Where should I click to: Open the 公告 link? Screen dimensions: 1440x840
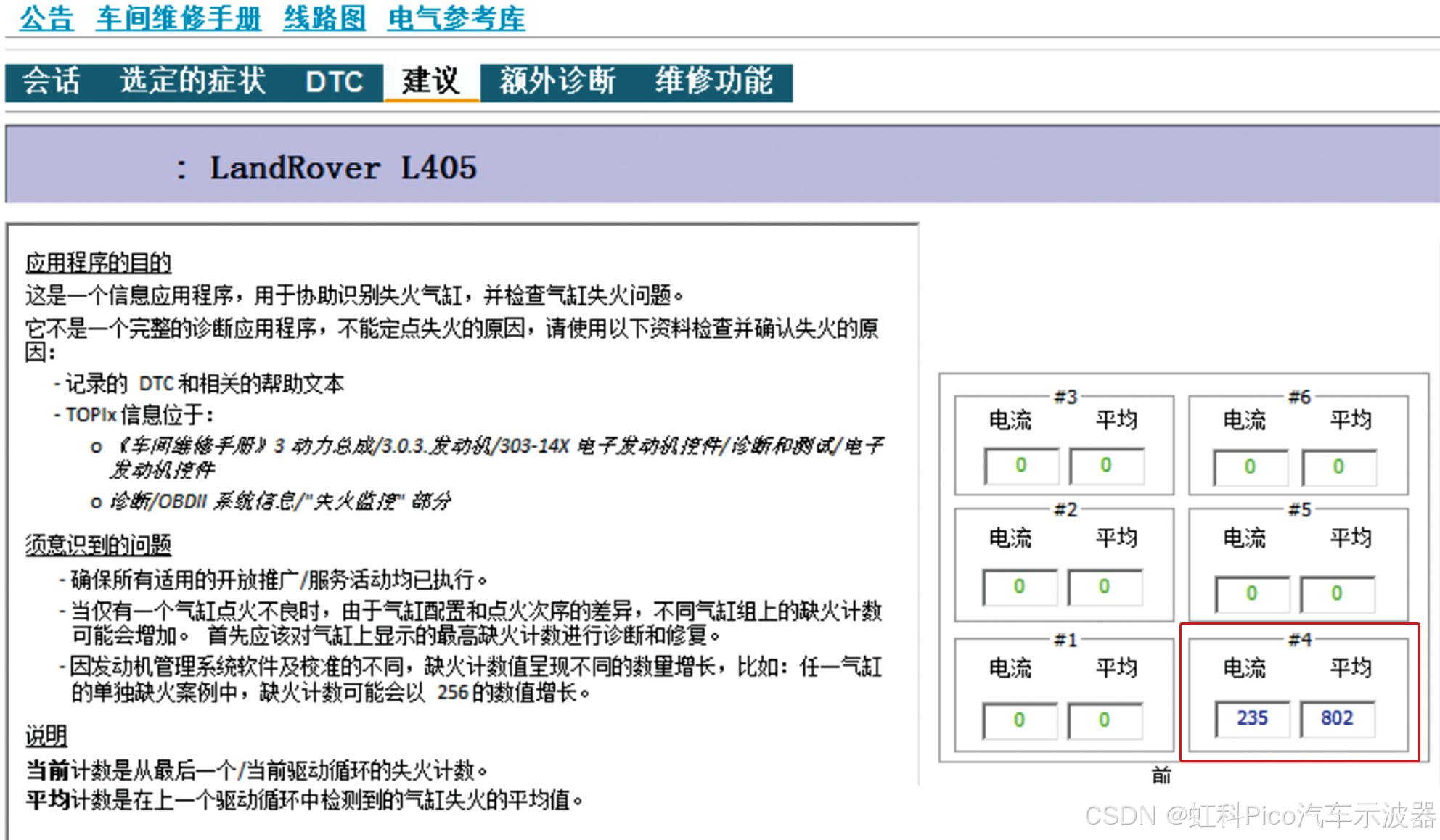[46, 18]
